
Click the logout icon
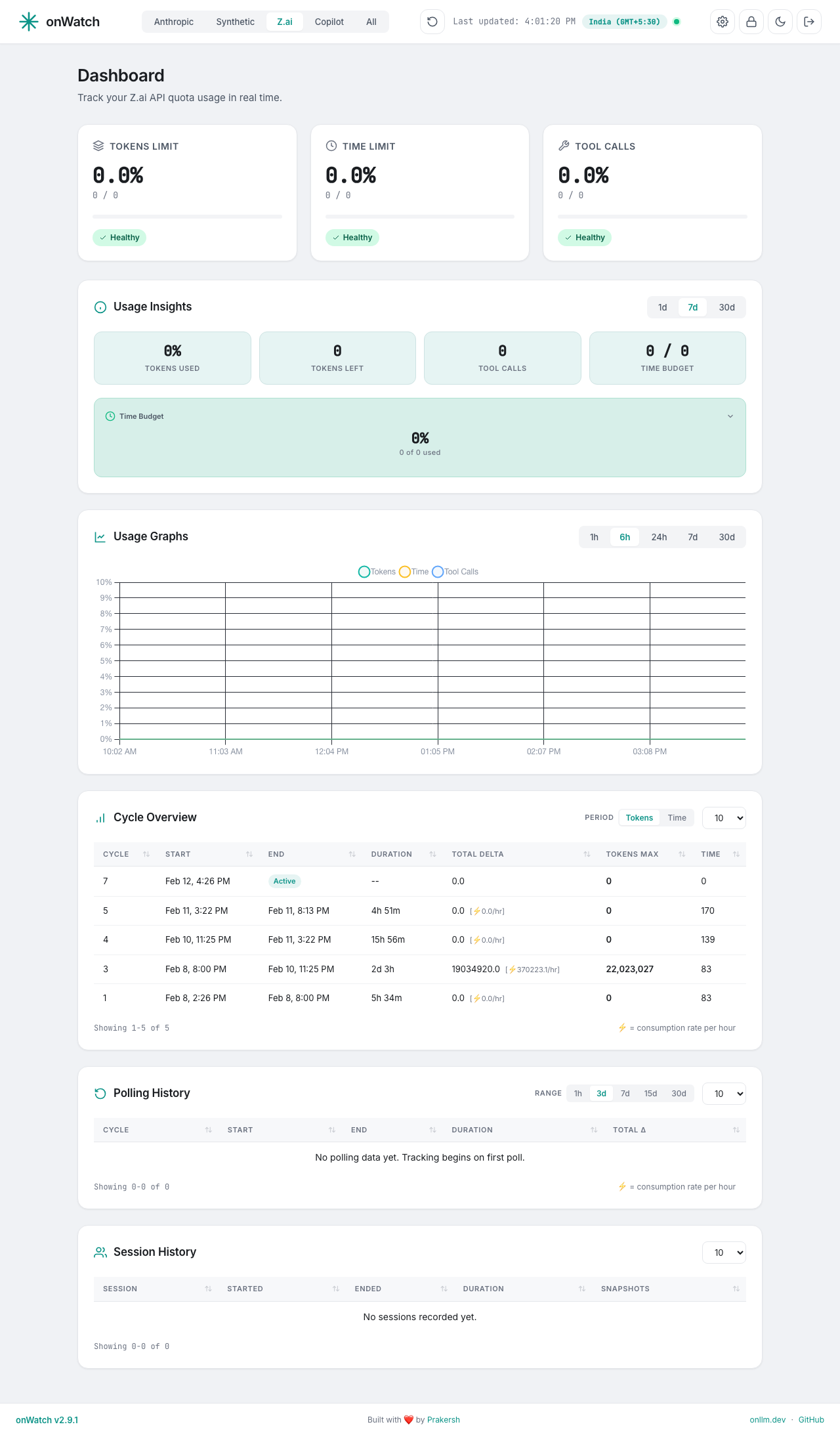(809, 22)
